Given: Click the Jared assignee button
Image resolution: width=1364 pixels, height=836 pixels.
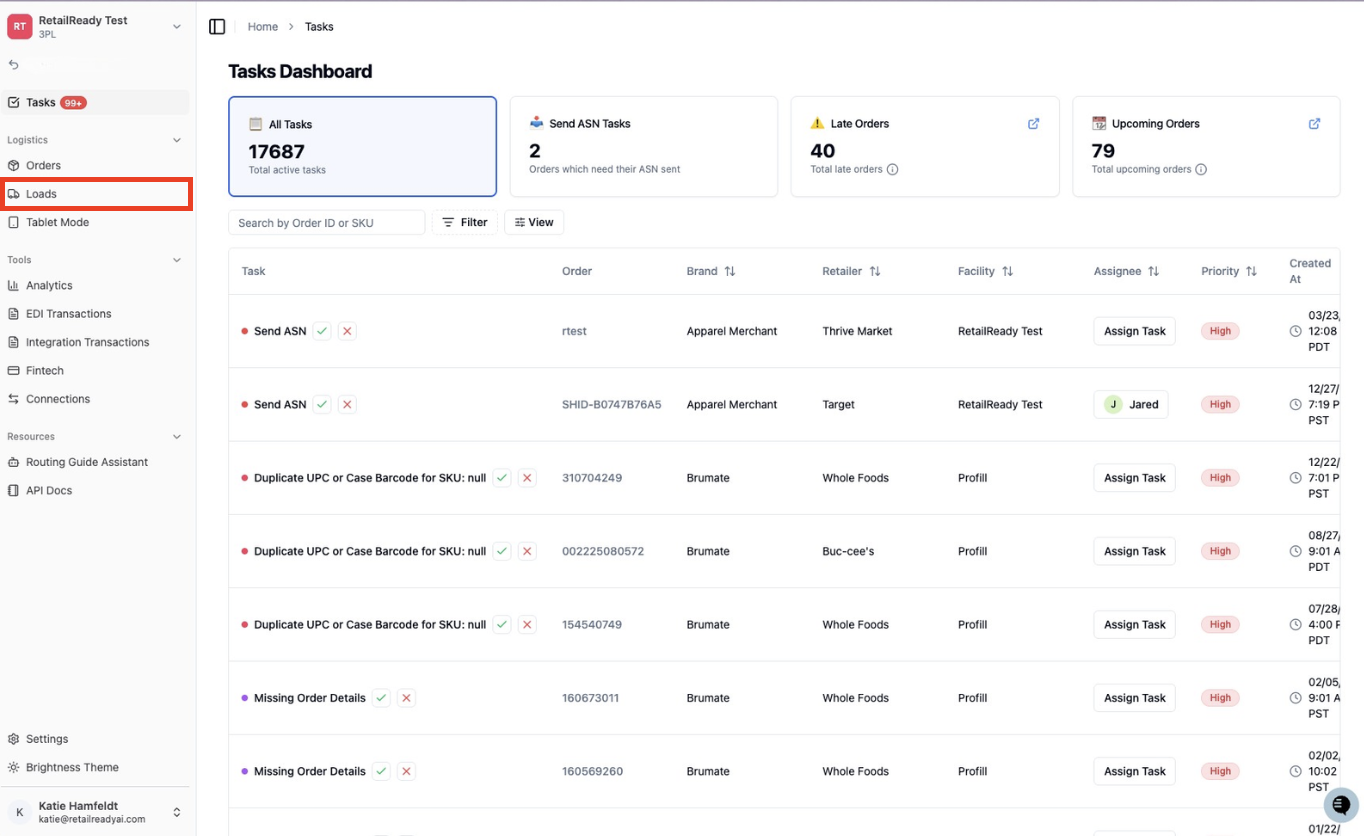Looking at the screenshot, I should pyautogui.click(x=1131, y=404).
